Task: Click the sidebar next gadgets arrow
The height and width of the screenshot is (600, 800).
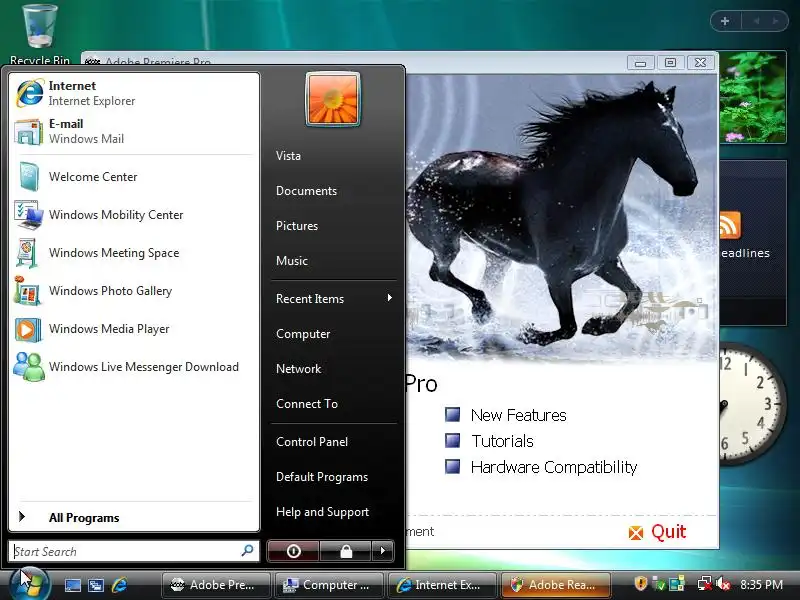Action: (x=776, y=21)
